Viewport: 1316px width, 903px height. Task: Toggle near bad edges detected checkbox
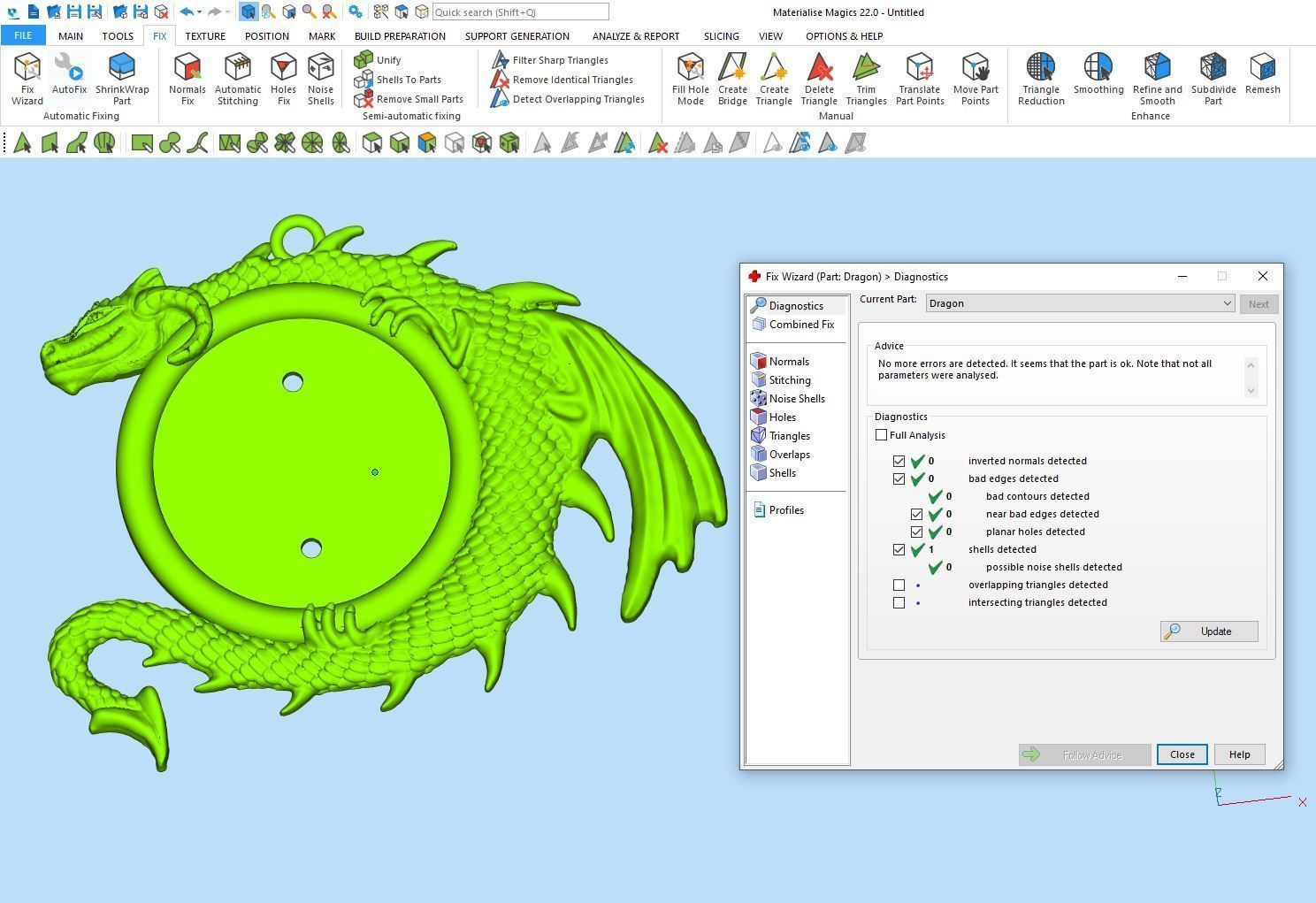coord(916,514)
